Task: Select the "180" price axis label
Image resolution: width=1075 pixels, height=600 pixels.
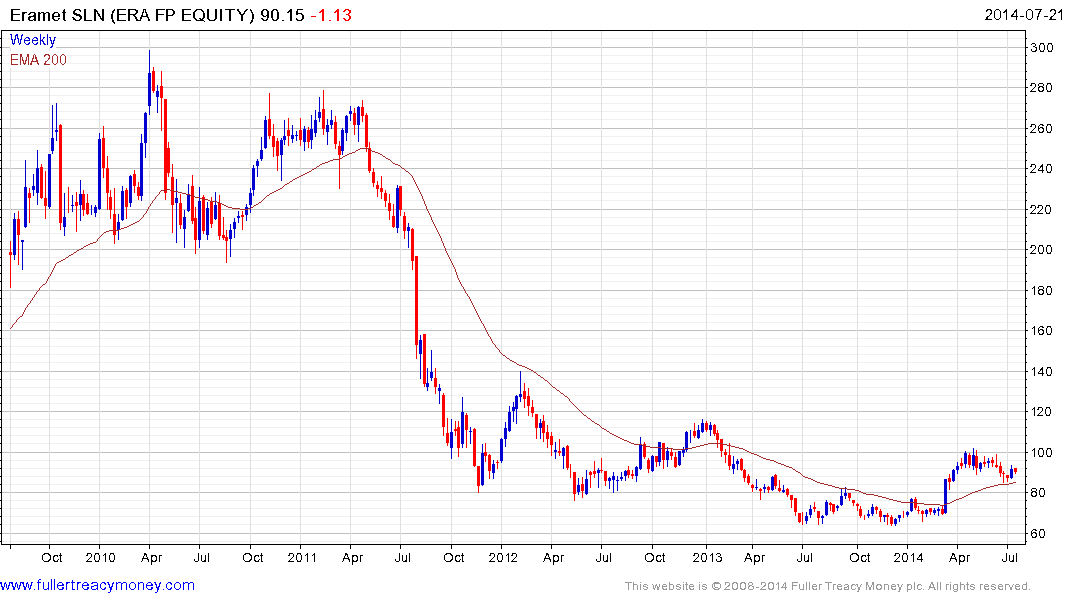Action: pyautogui.click(x=1042, y=290)
